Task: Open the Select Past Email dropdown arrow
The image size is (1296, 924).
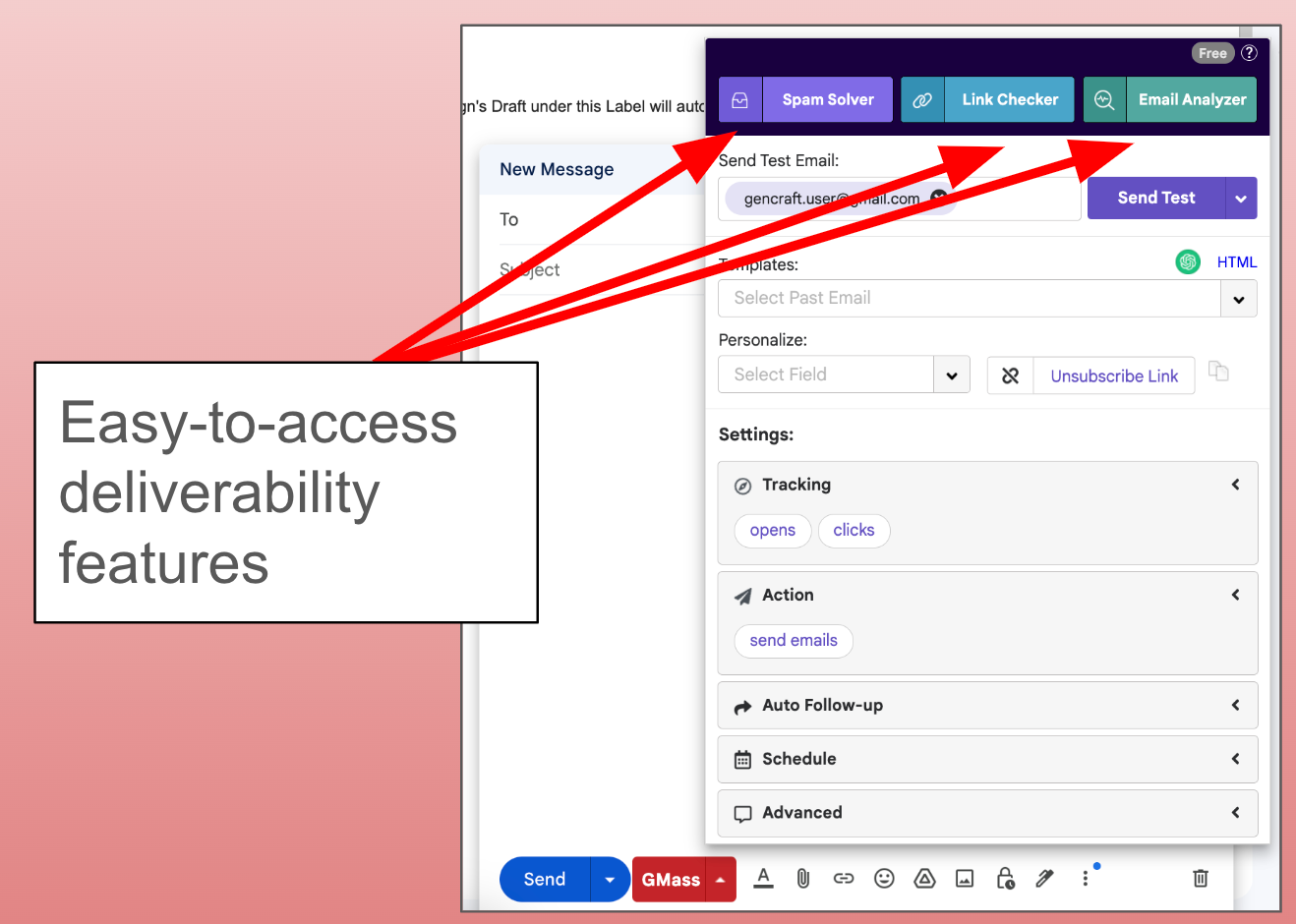Action: 1239,299
